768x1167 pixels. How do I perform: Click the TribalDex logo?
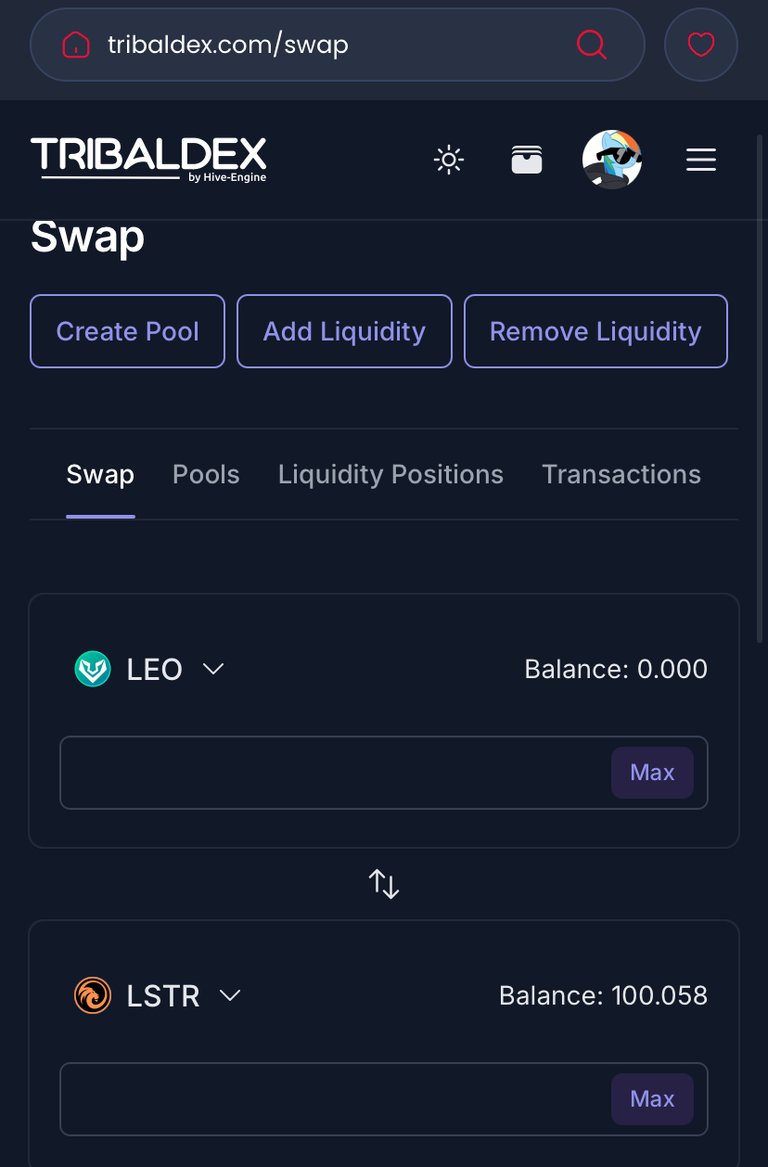tap(148, 159)
